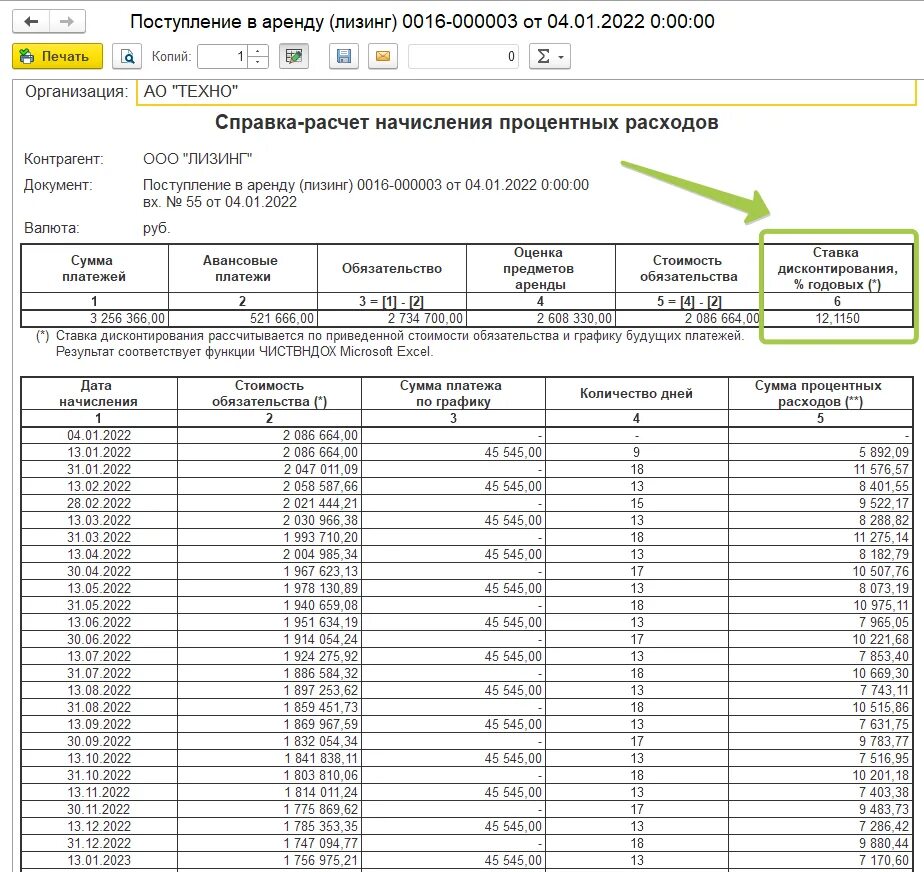Select liability value 2 030 966,38
This screenshot has height=872, width=924.
[269, 521]
